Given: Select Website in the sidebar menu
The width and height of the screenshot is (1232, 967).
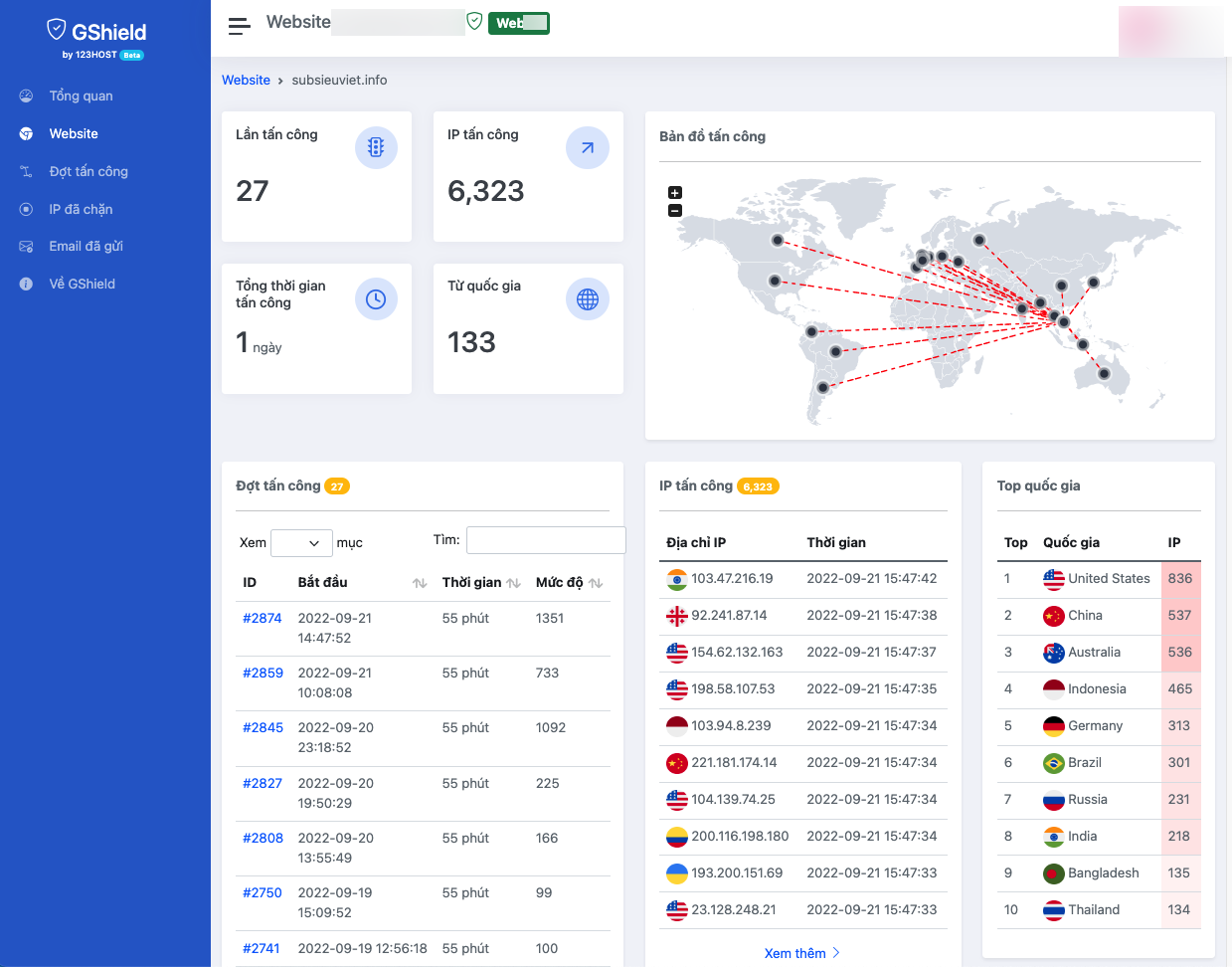Looking at the screenshot, I should (73, 133).
